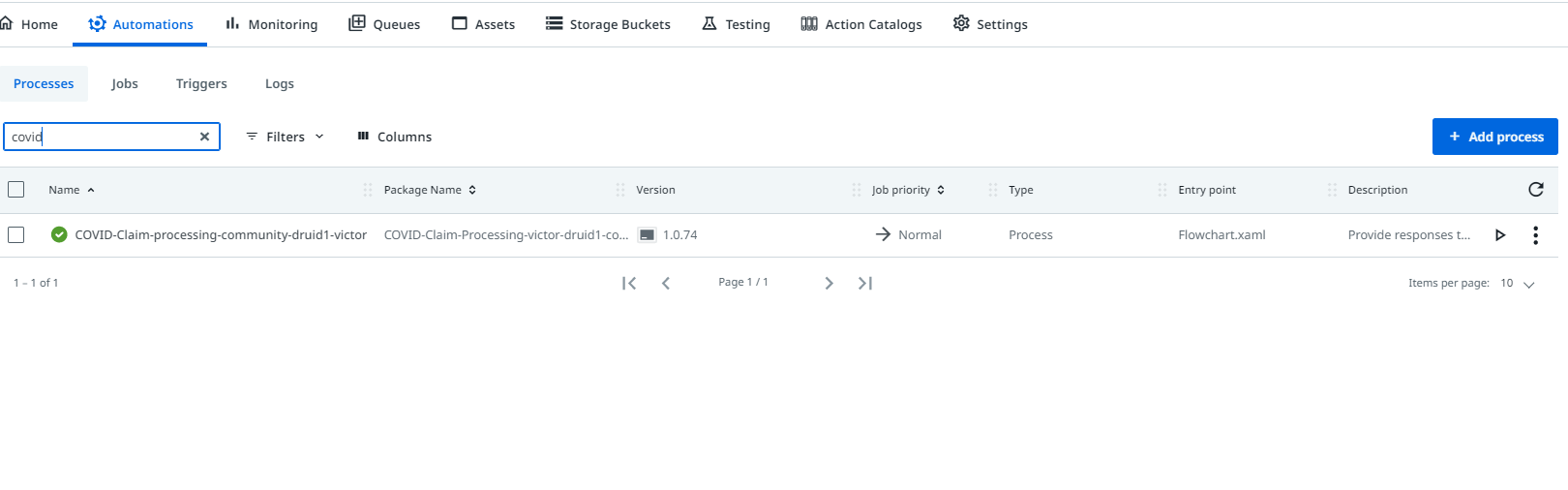
Task: Open the Storage Buckets section
Action: tap(608, 24)
